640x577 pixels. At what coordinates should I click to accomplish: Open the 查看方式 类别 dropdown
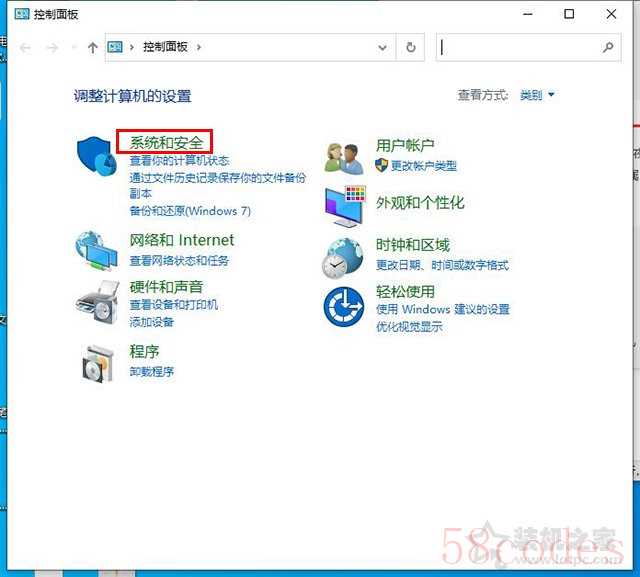click(537, 95)
